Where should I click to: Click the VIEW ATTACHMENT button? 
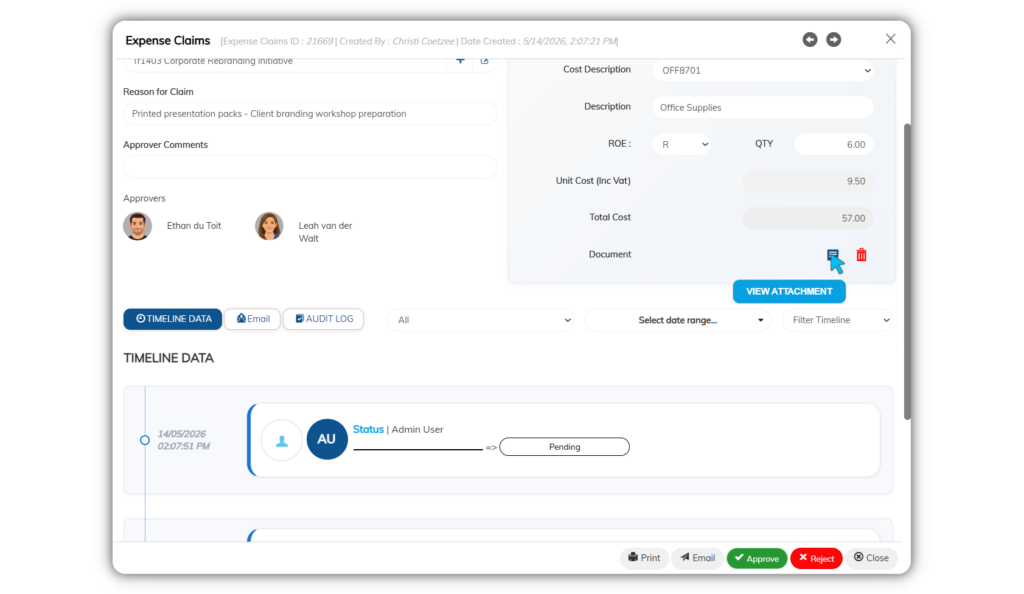[789, 292]
